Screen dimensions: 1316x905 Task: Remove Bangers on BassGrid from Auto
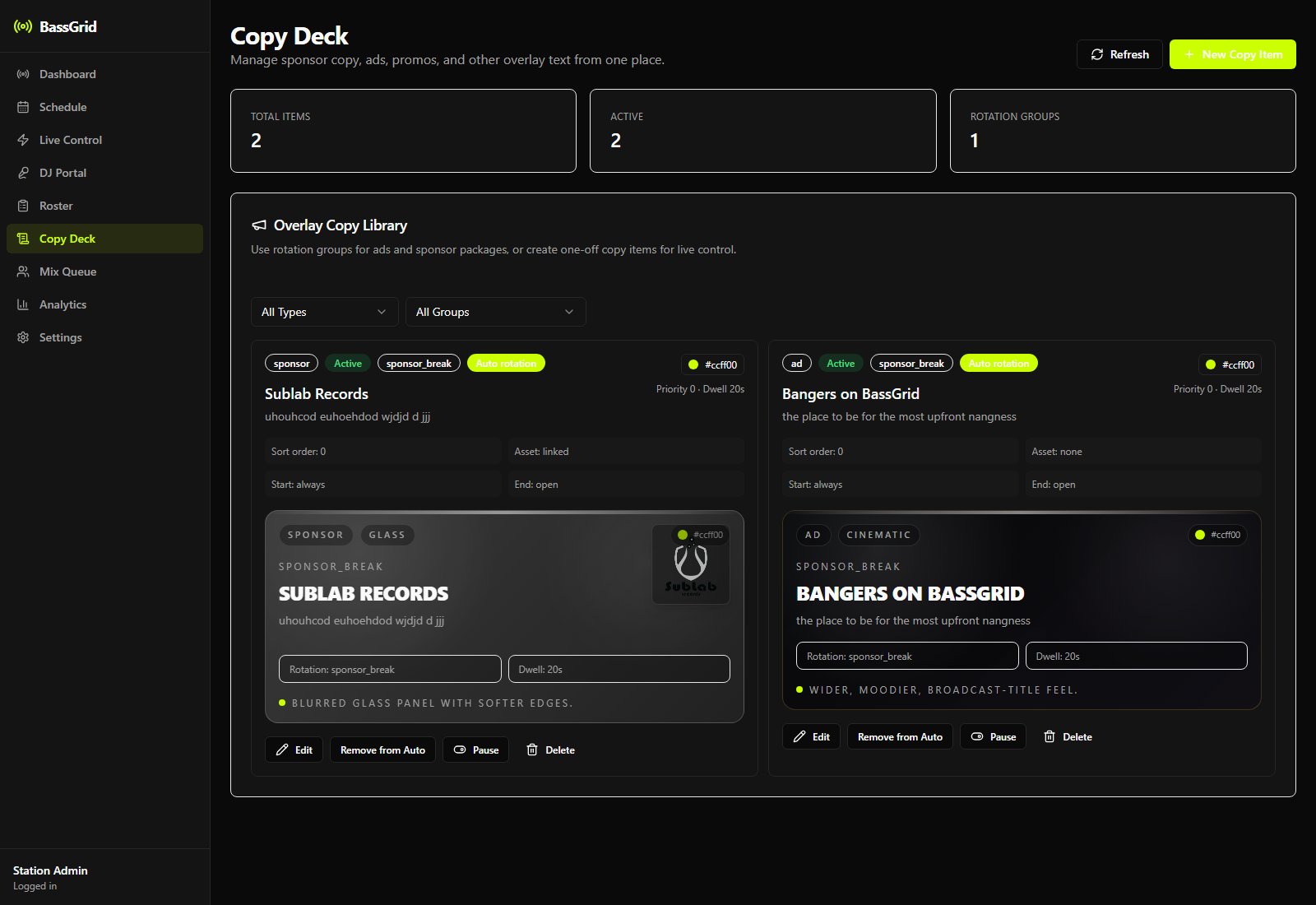click(x=901, y=736)
